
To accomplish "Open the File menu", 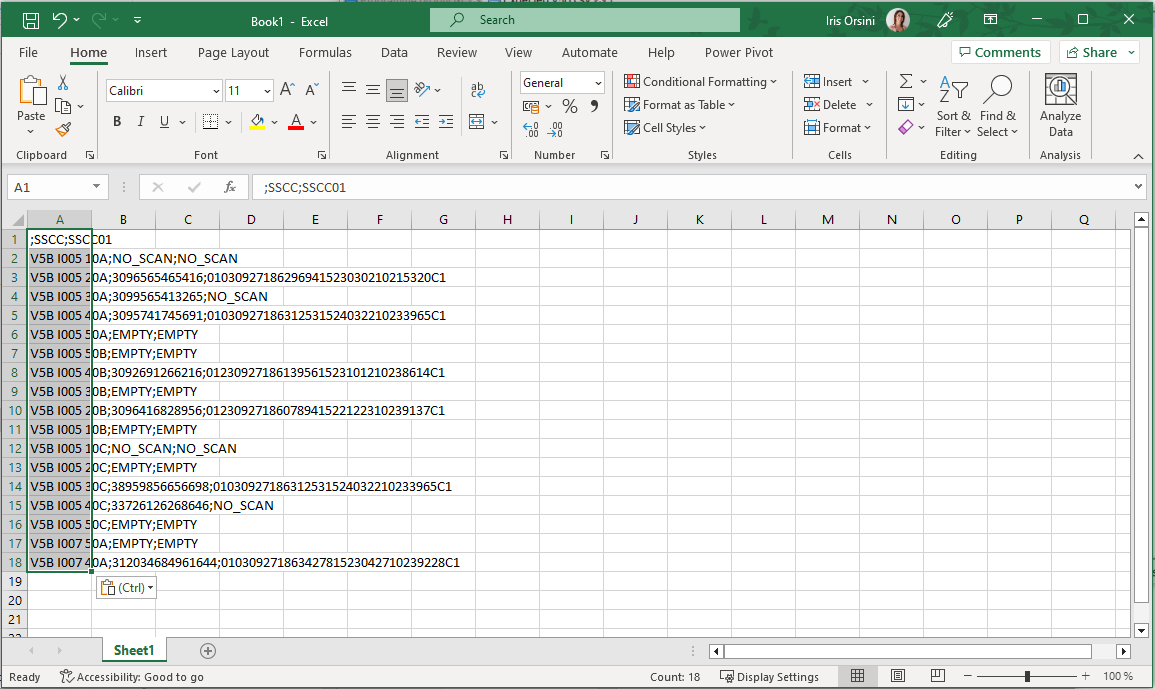I will 28,52.
